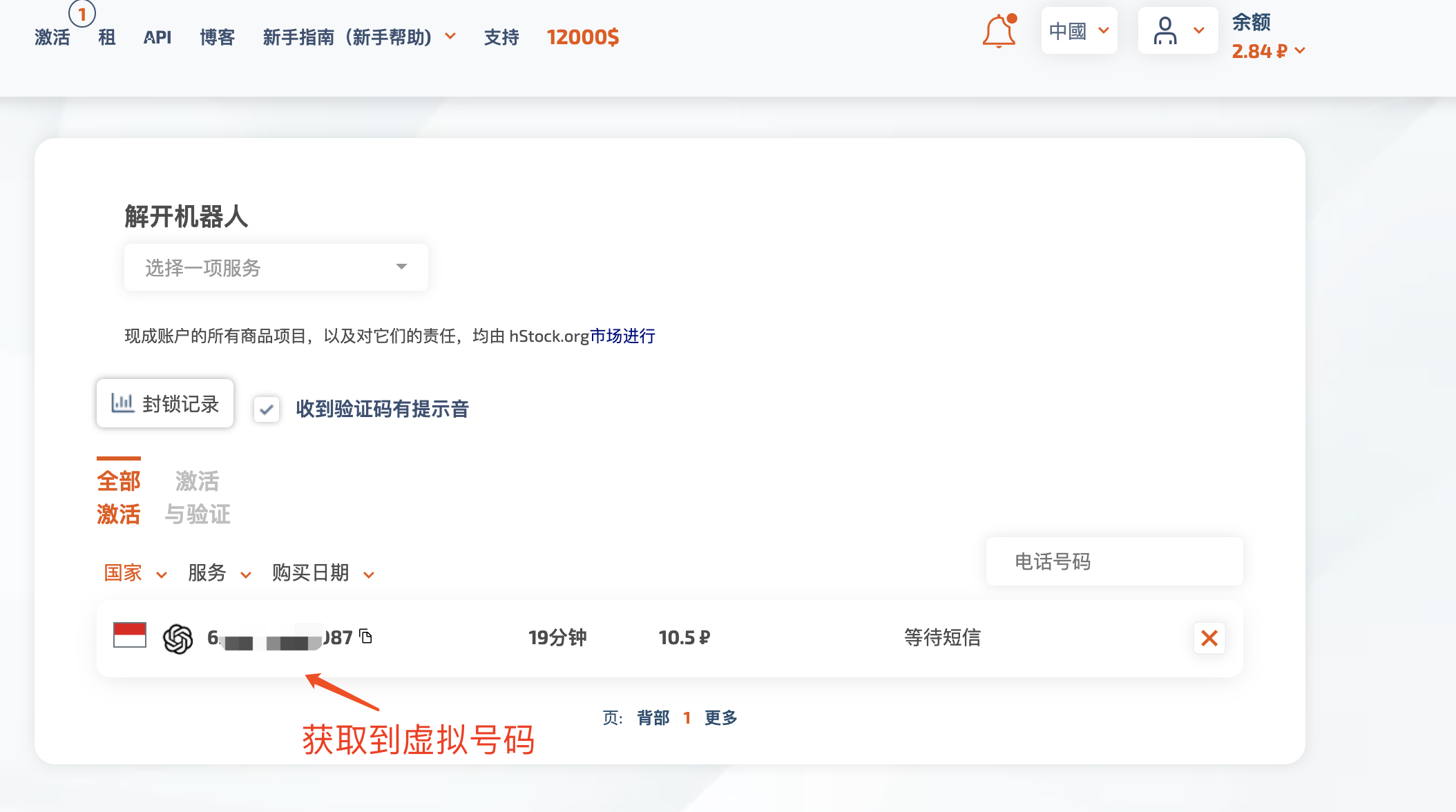Viewport: 1456px width, 812px height.
Task: Click the chart icon in 封锁记录 button
Action: click(x=122, y=403)
